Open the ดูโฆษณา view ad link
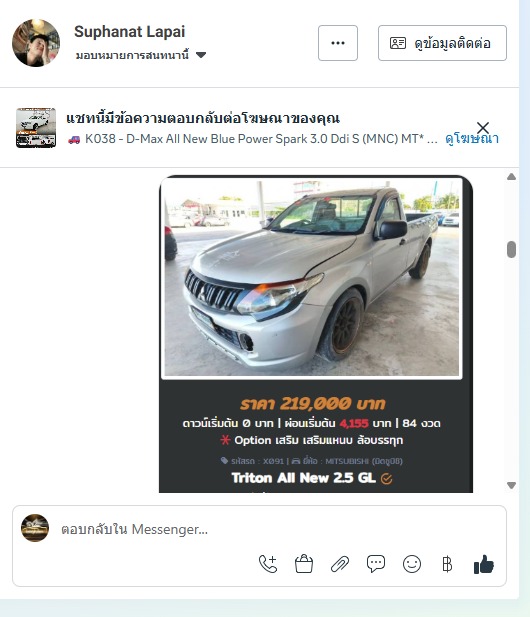Viewport: 530px width, 617px height. coord(472,139)
